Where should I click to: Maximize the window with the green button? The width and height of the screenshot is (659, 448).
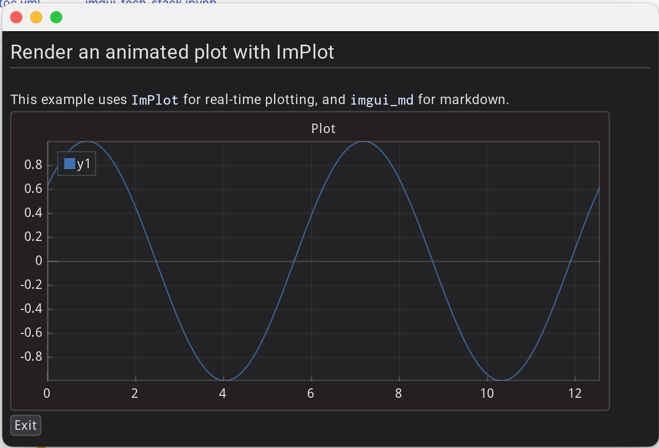56,17
